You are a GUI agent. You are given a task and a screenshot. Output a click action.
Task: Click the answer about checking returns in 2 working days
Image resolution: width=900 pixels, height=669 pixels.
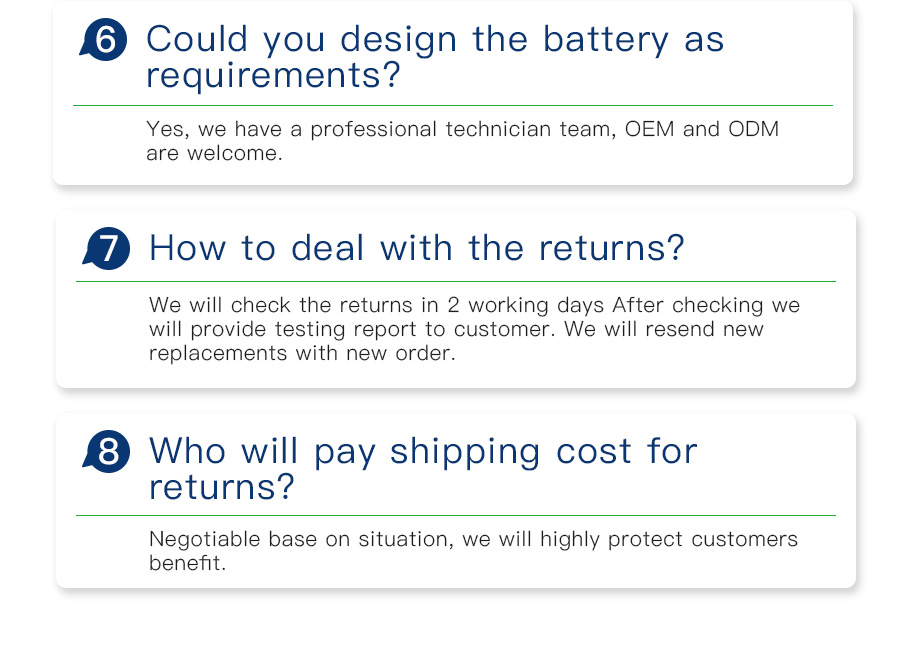pos(474,329)
